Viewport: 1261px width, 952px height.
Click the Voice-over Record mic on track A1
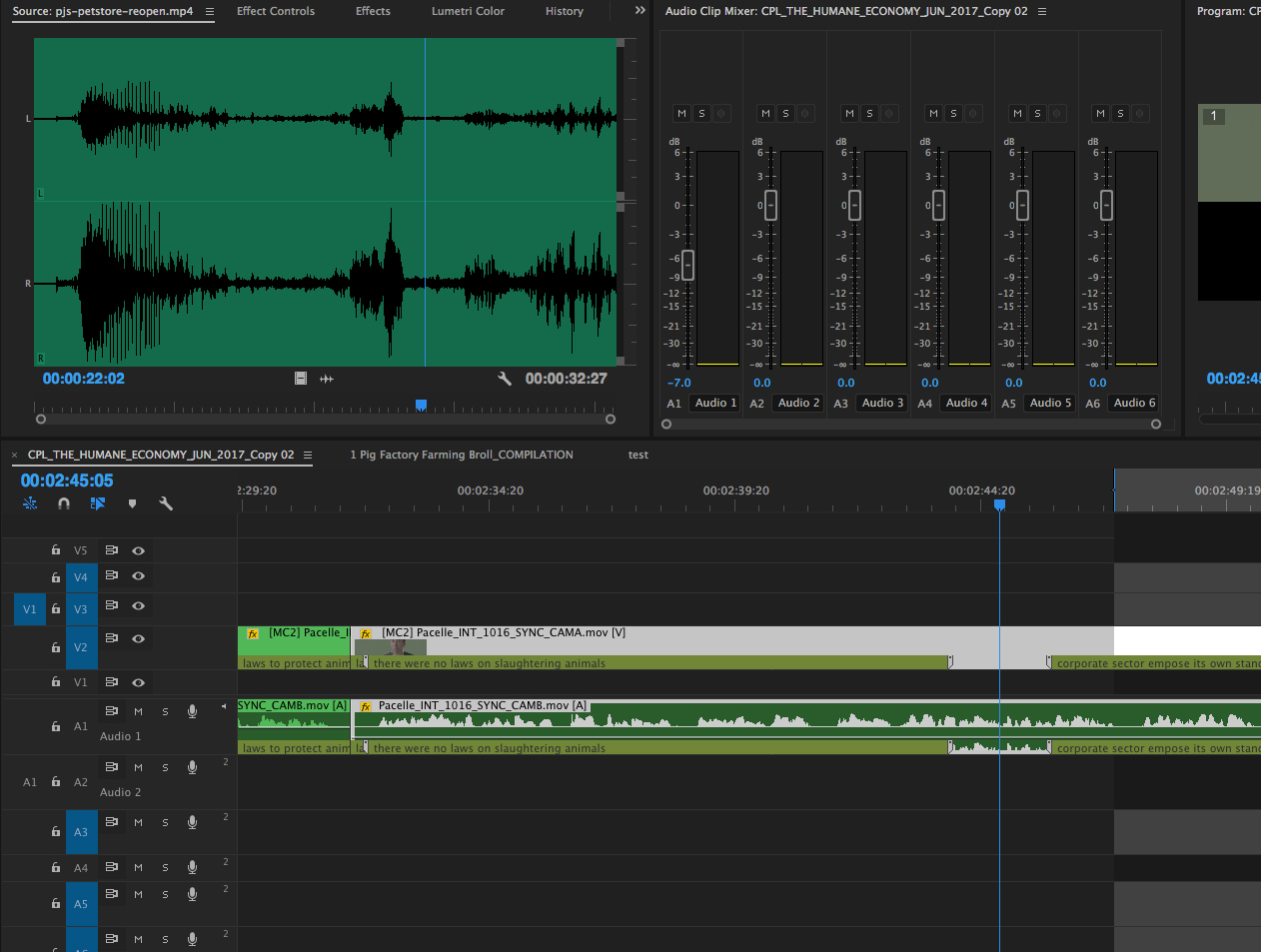[192, 711]
